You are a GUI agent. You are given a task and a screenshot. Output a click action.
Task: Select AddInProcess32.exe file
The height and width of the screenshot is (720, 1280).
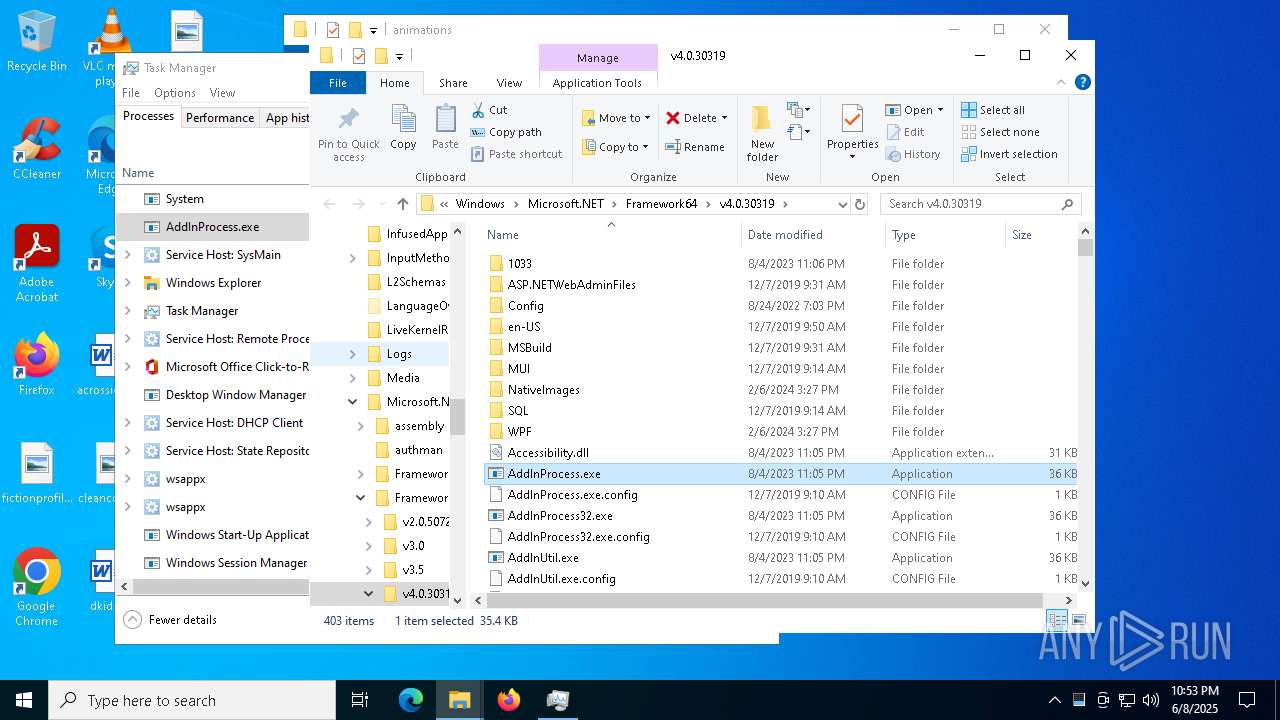click(560, 516)
